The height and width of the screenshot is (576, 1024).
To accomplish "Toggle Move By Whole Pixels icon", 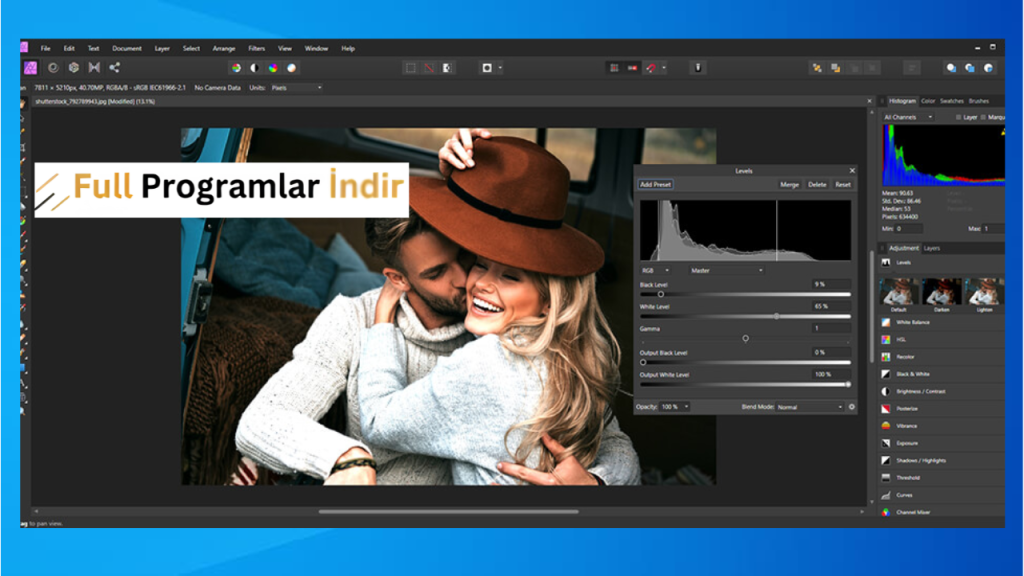I will [632, 68].
